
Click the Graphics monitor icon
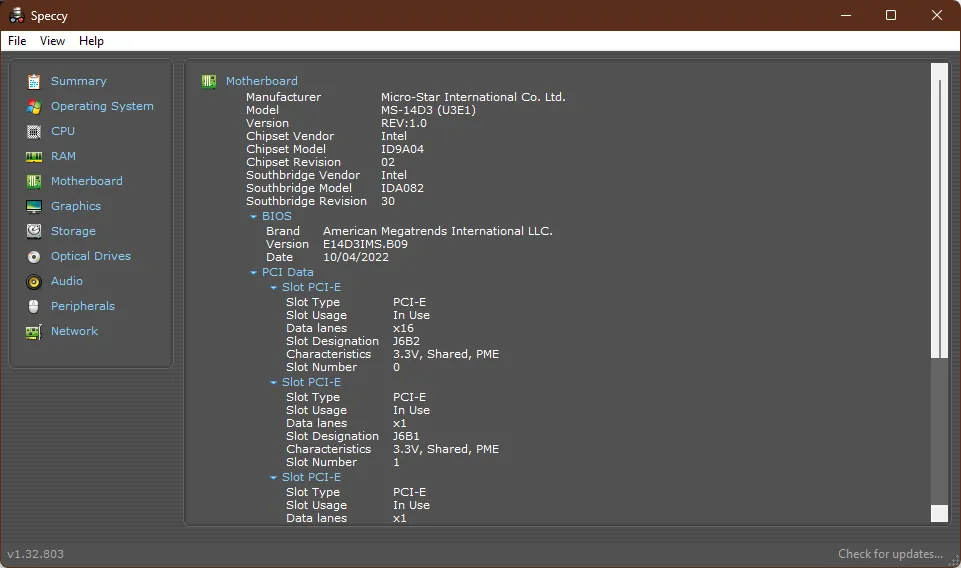[34, 206]
